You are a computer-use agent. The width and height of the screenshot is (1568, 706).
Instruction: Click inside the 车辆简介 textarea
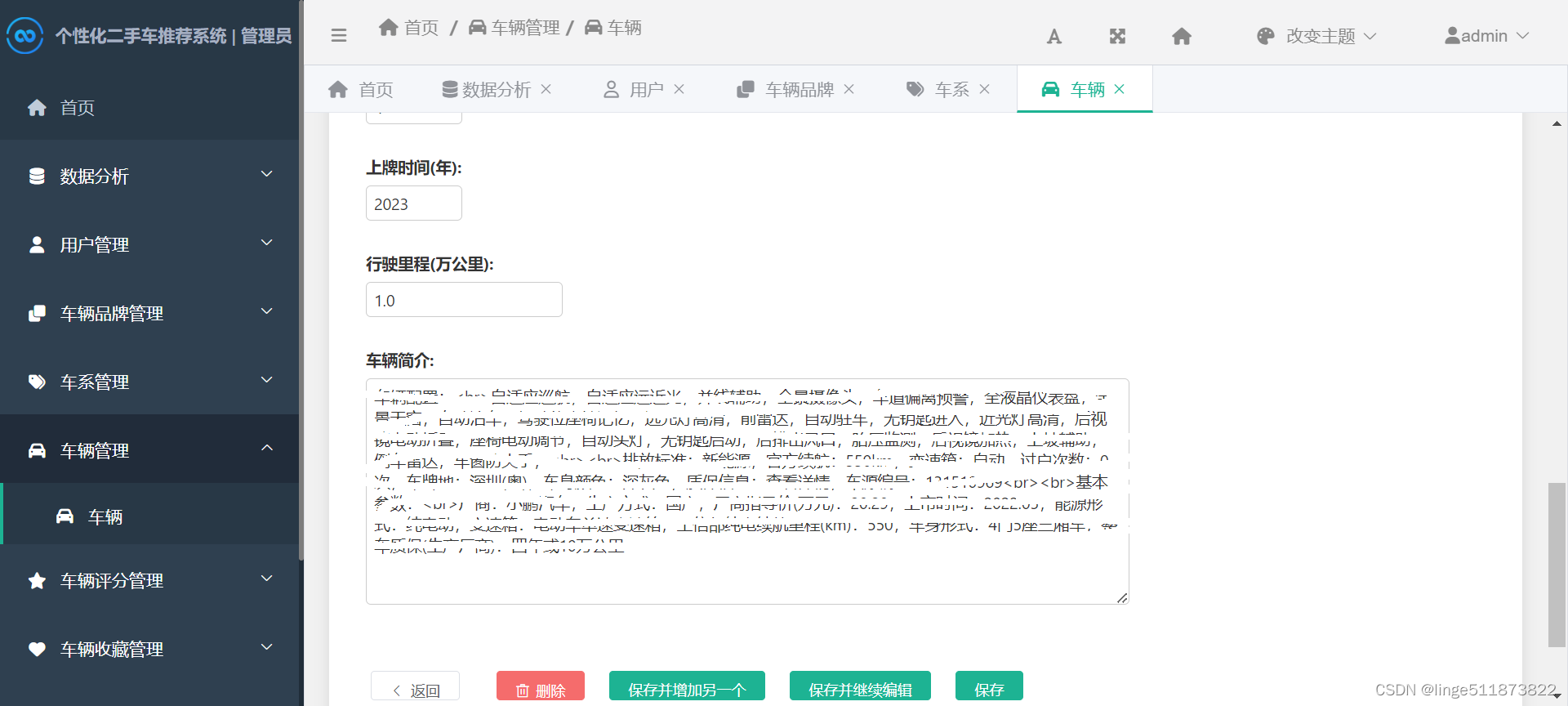click(x=747, y=492)
